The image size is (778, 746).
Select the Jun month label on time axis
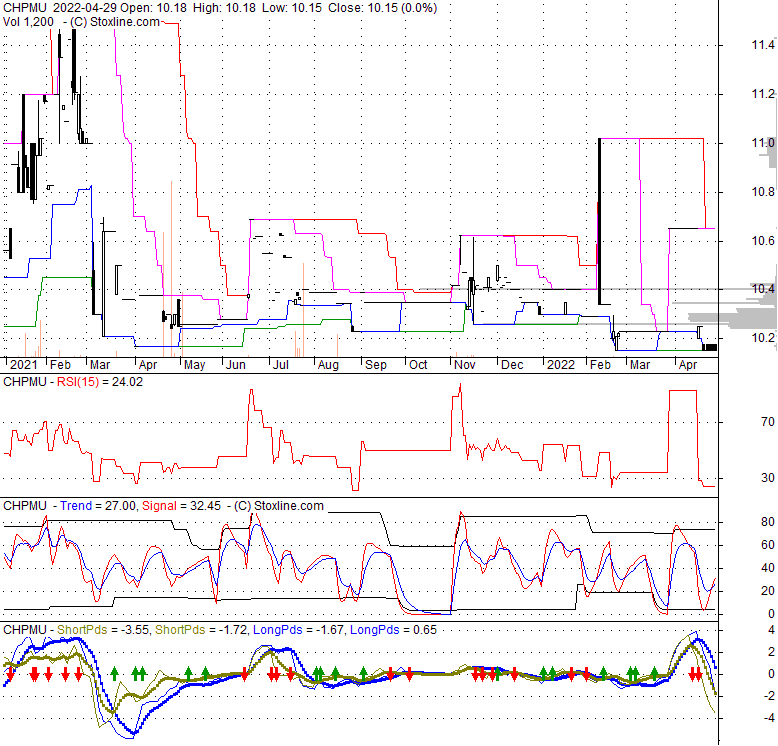(x=236, y=365)
